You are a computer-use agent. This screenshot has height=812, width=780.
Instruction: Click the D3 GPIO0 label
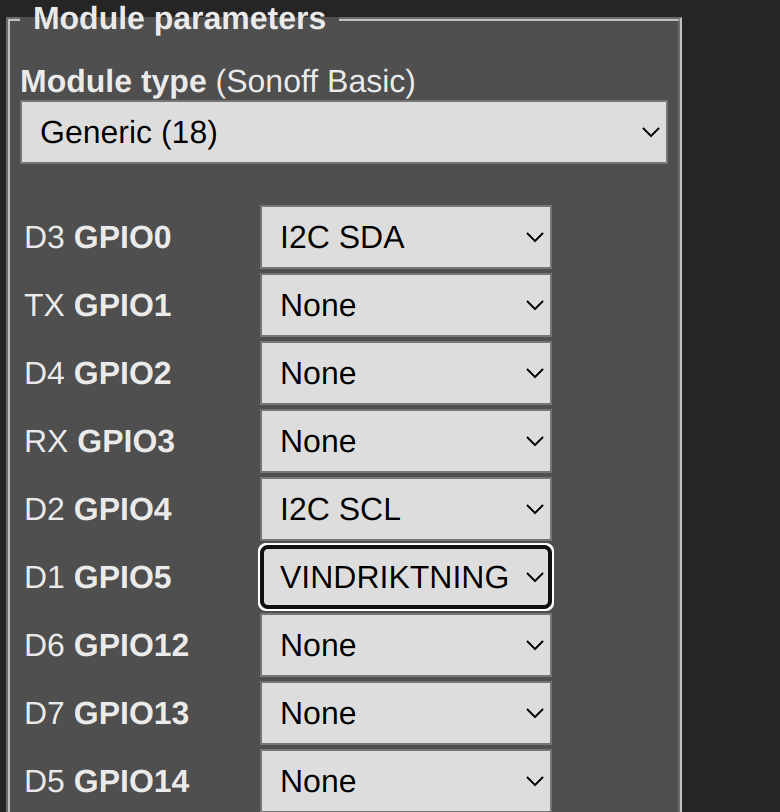pyautogui.click(x=98, y=237)
